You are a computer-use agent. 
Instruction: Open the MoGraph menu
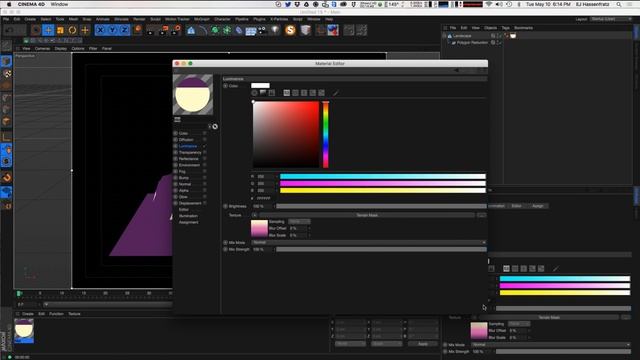click(202, 19)
